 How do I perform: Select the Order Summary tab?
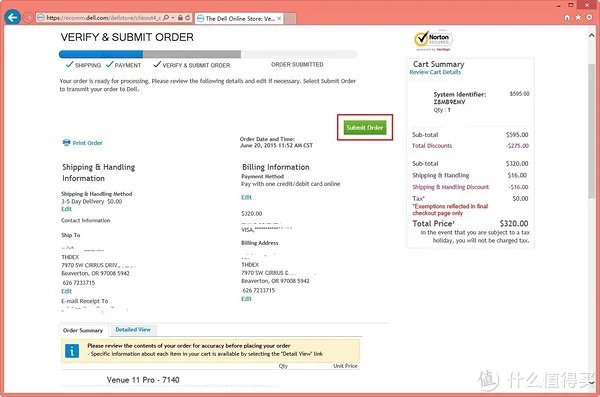pos(83,330)
